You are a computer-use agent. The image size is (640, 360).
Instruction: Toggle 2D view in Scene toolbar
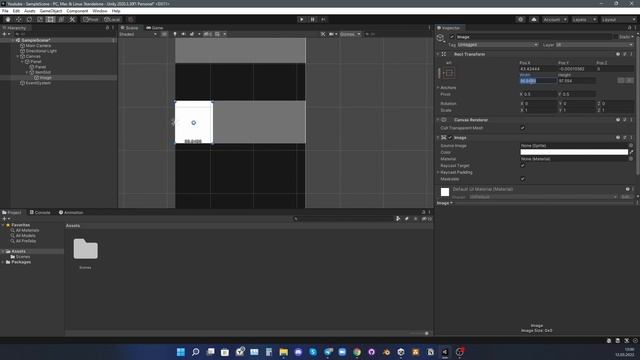(164, 34)
